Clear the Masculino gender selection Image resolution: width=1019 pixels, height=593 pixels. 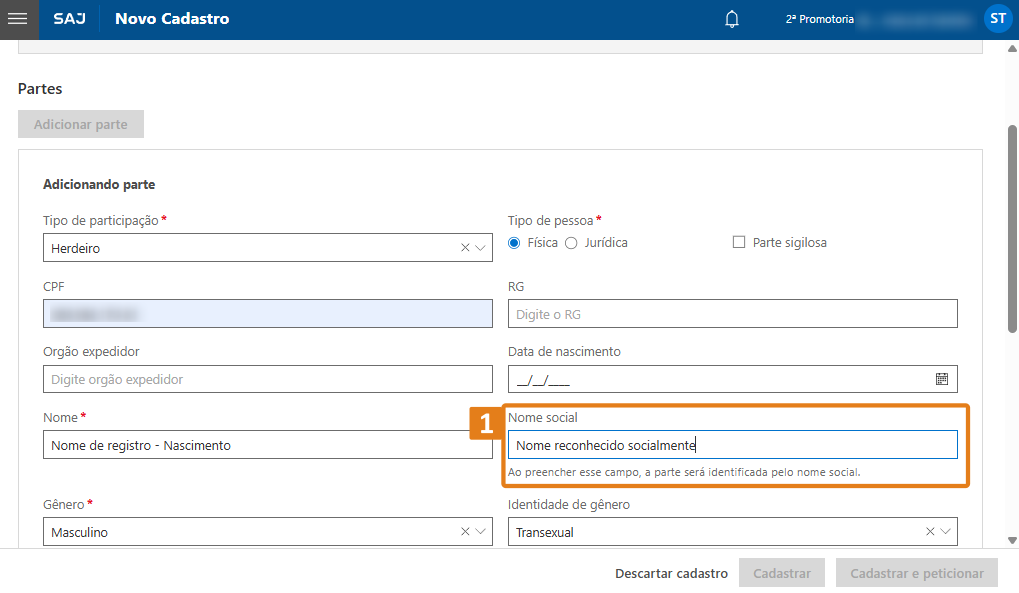(x=465, y=532)
